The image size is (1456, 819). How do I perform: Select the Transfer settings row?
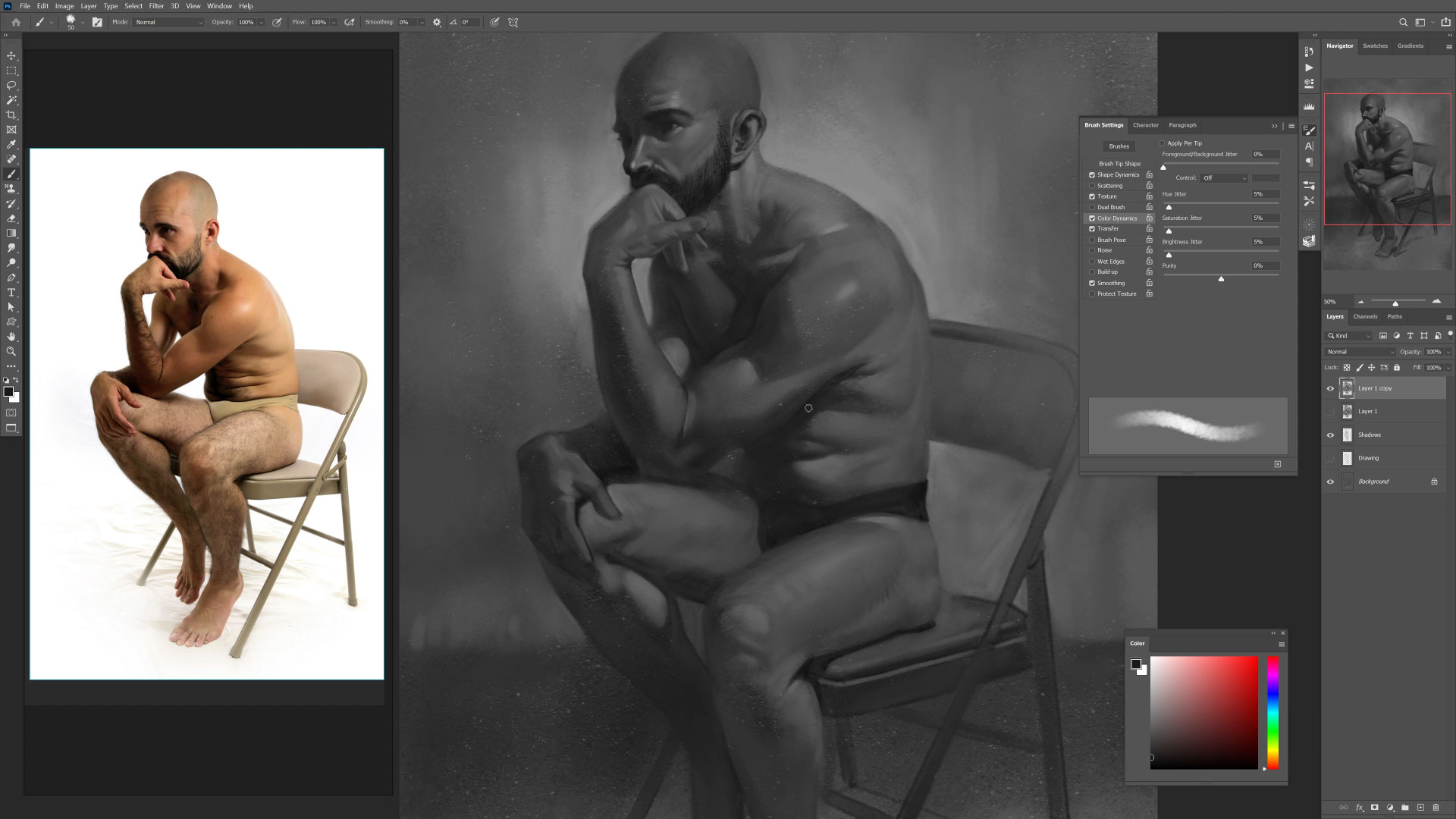click(x=1119, y=229)
